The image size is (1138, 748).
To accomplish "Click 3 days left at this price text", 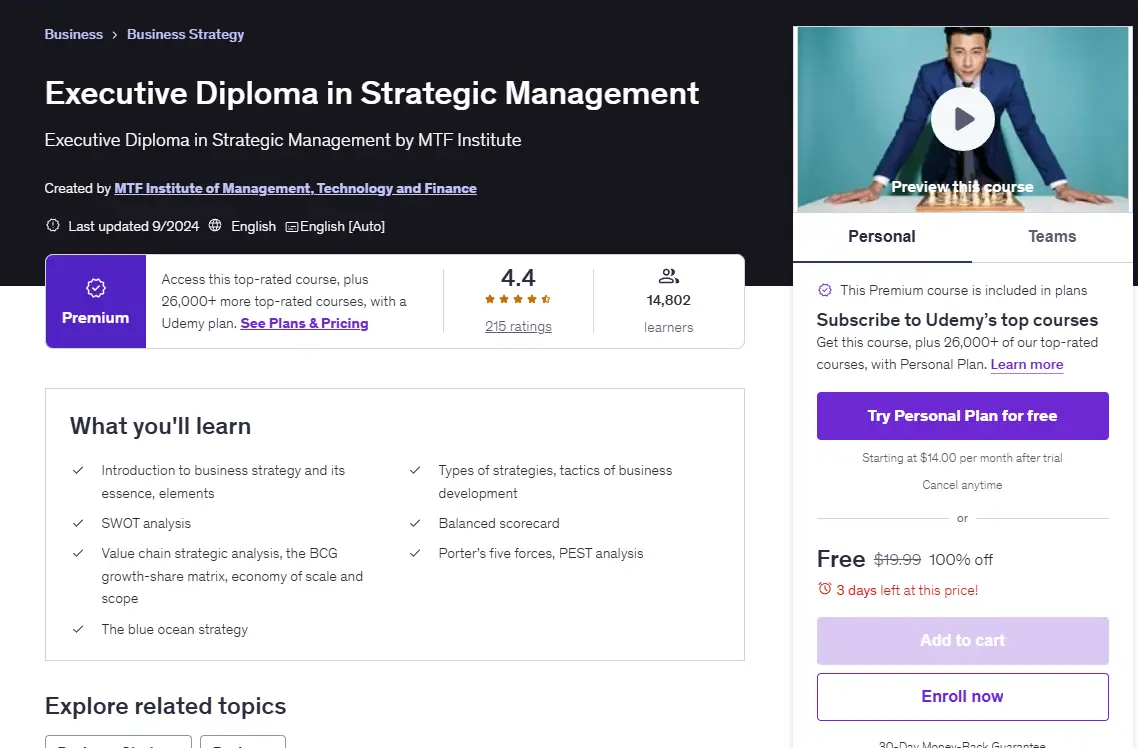I will click(x=907, y=591).
